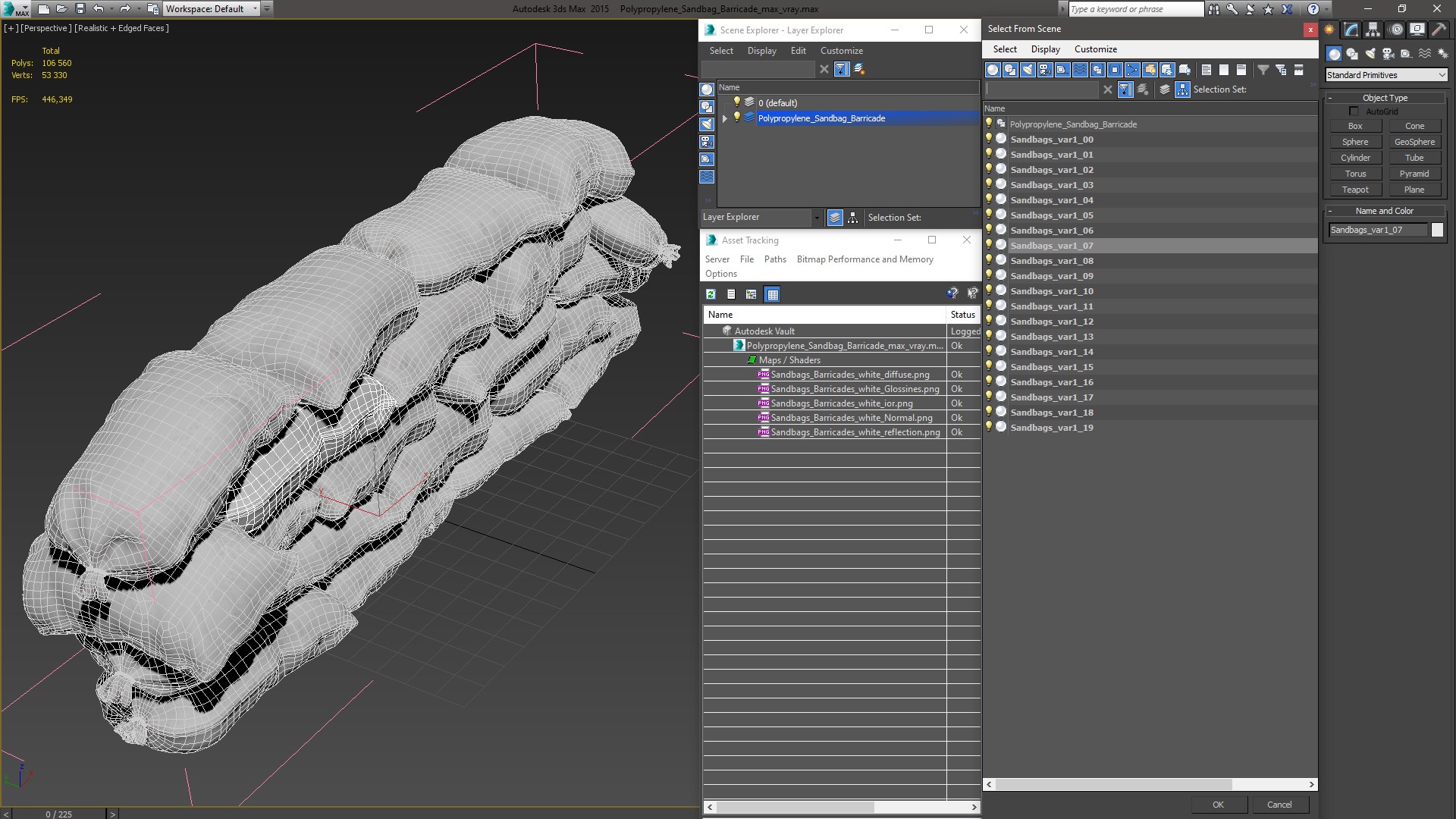Select Cameras category in Create panel
1456x819 pixels.
coord(1388,54)
